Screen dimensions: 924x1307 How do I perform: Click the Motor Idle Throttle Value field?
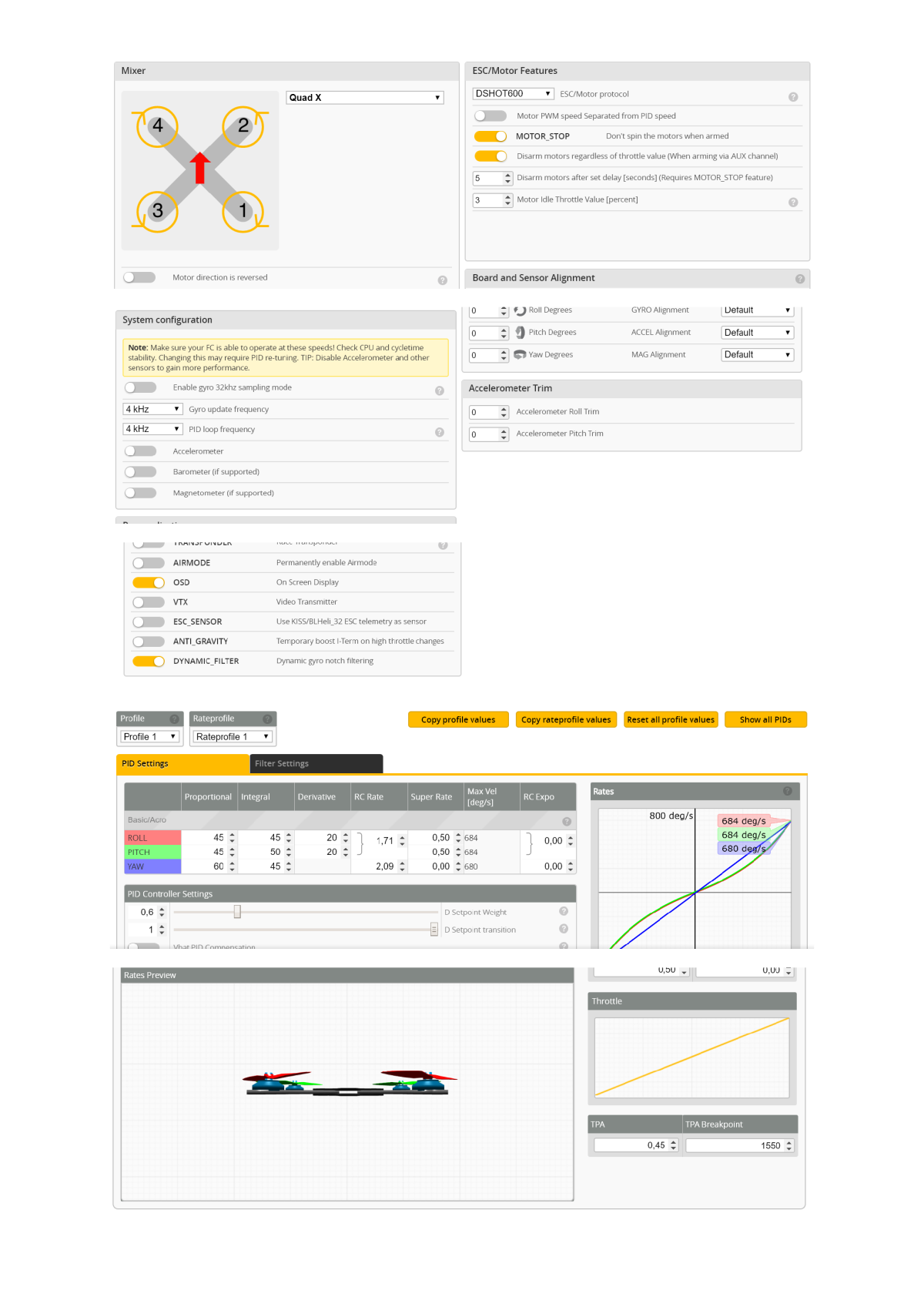pos(493,200)
